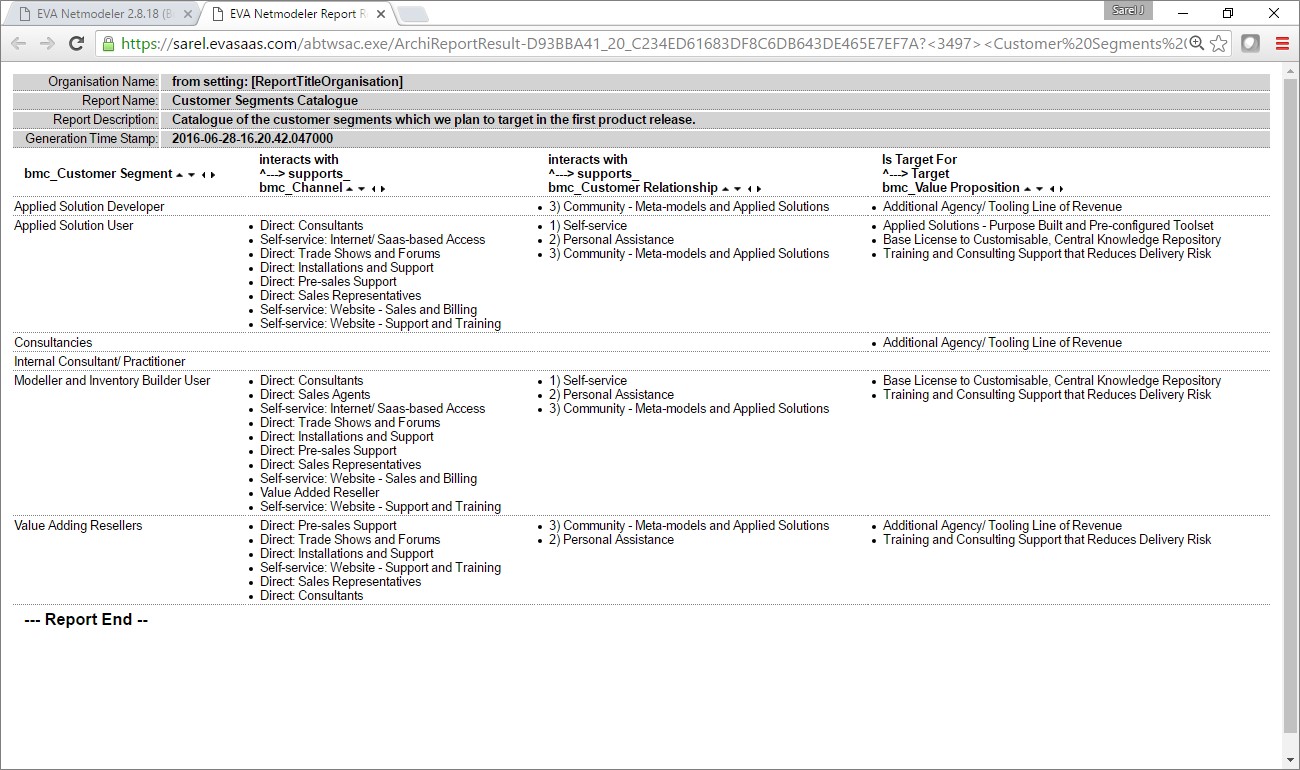The width and height of the screenshot is (1300, 770).
Task: Click the 'Generation Time Stamp' value 2016-06-28-16.20.42.047000
Action: point(252,139)
